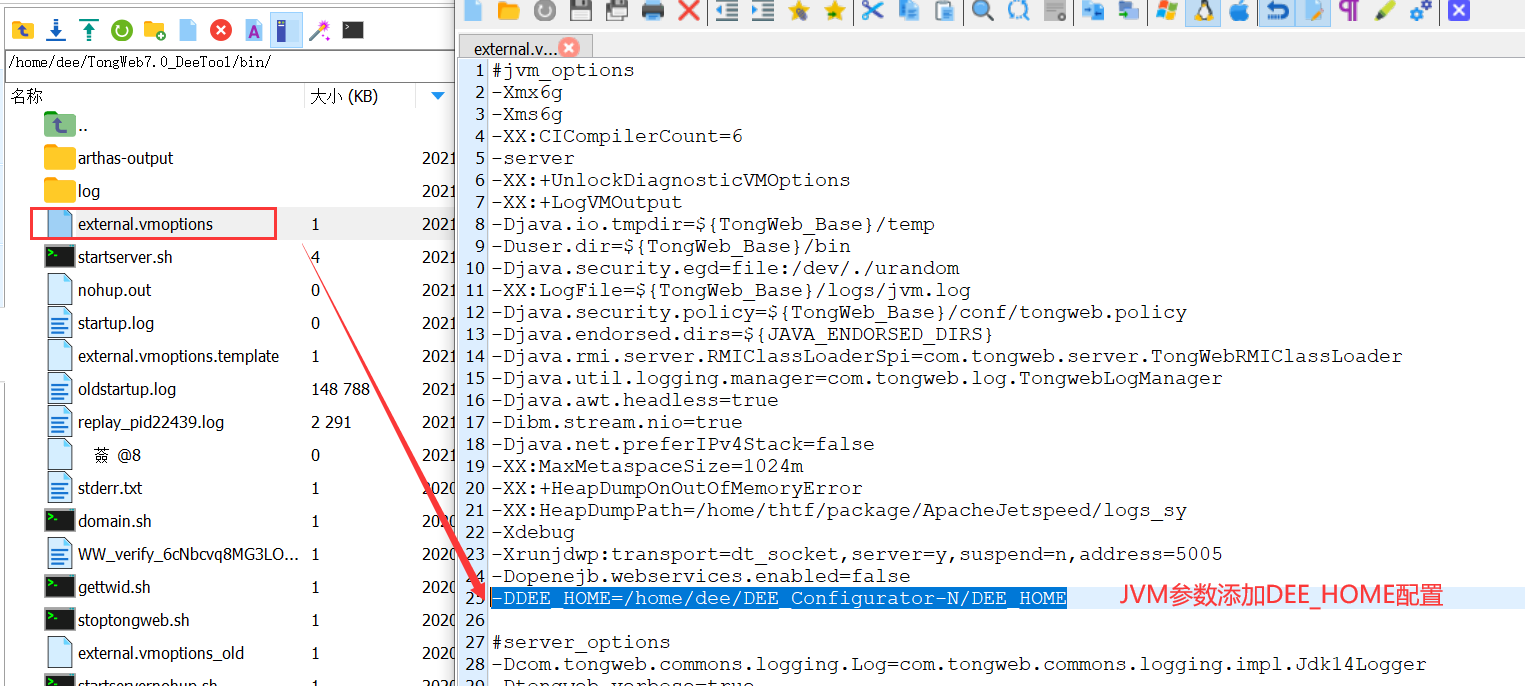Cut selection with scissors icon
1525x686 pixels.
[x=873, y=10]
